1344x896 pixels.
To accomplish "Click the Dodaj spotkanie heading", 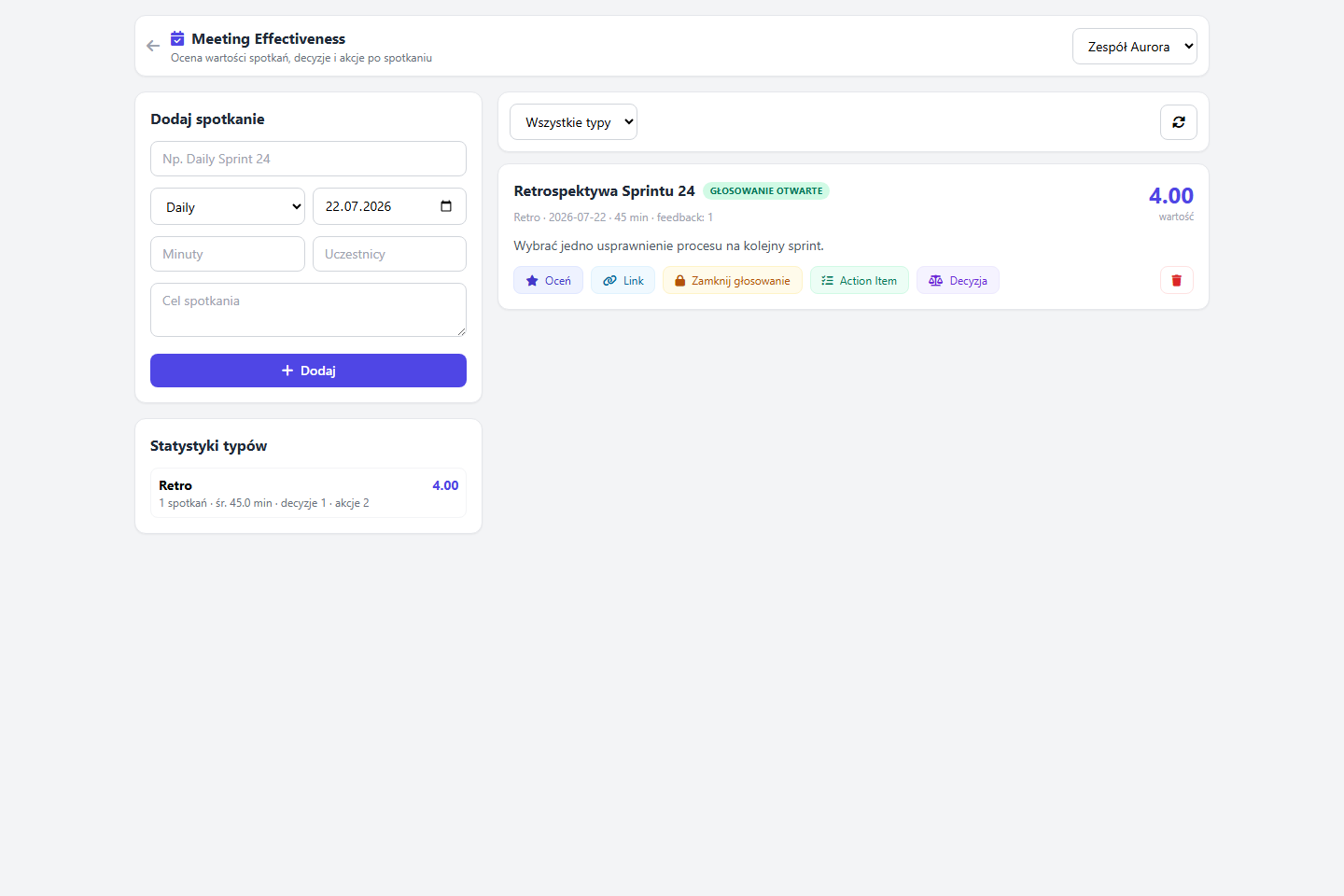I will coord(207,119).
